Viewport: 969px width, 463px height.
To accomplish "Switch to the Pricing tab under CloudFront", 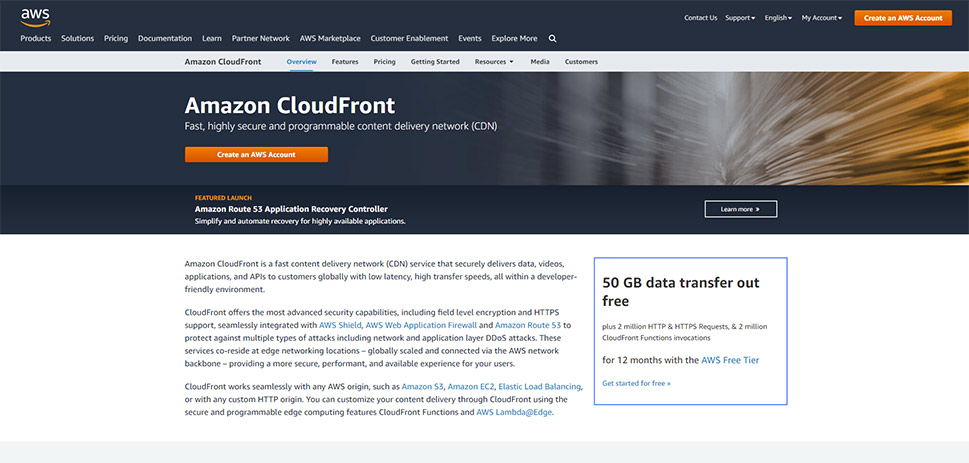I will [384, 62].
